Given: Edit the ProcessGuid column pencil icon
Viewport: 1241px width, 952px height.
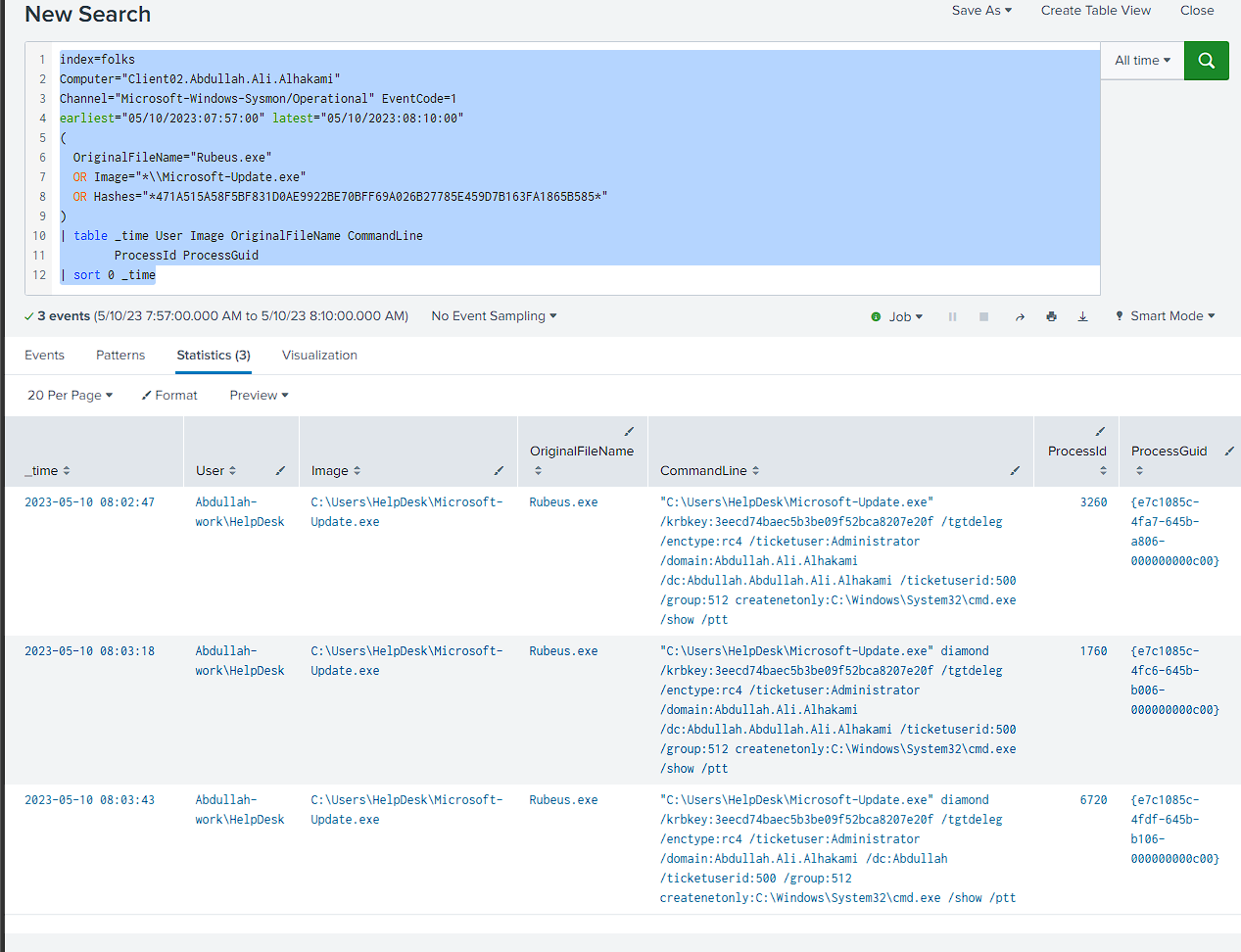Looking at the screenshot, I should pos(1229,452).
